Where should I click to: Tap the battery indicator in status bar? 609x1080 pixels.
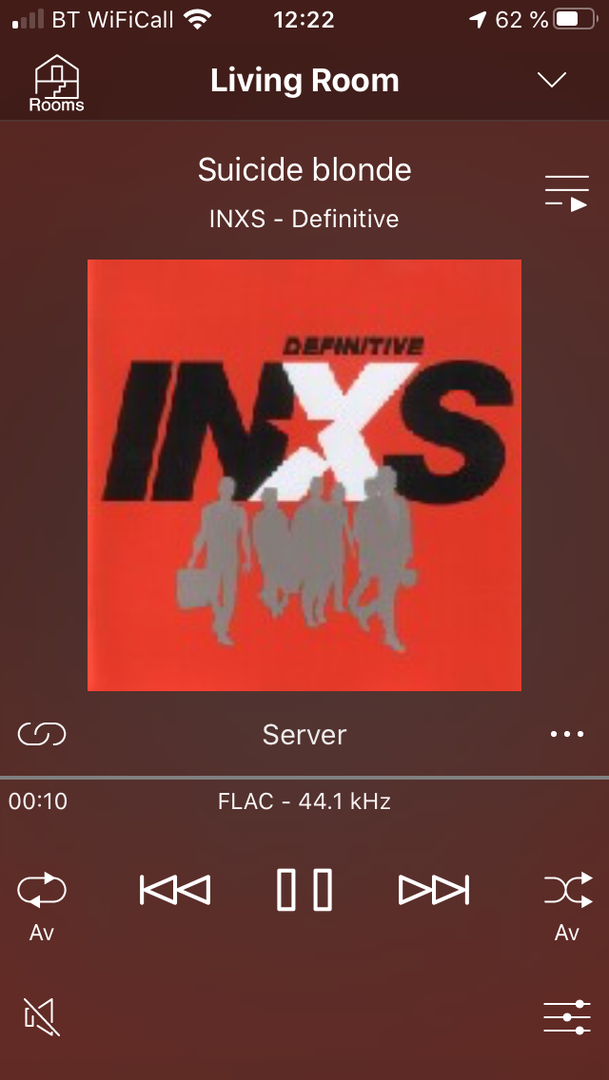click(x=576, y=19)
